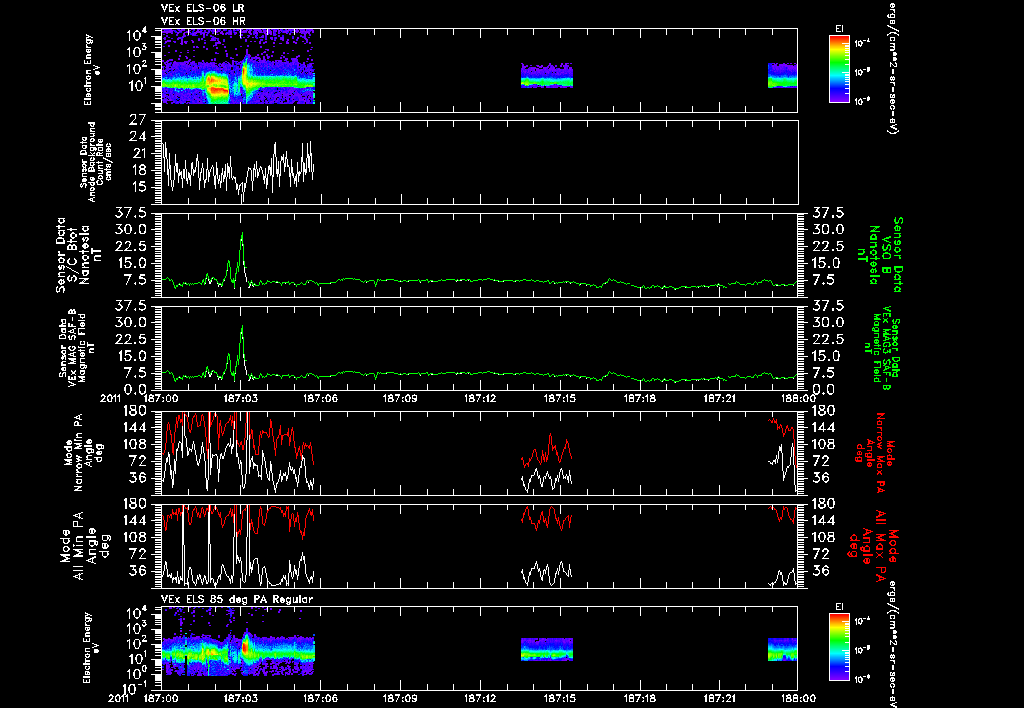This screenshot has width=1024, height=708.
Task: Click the 'El' label above top color bar
Action: tap(839, 29)
